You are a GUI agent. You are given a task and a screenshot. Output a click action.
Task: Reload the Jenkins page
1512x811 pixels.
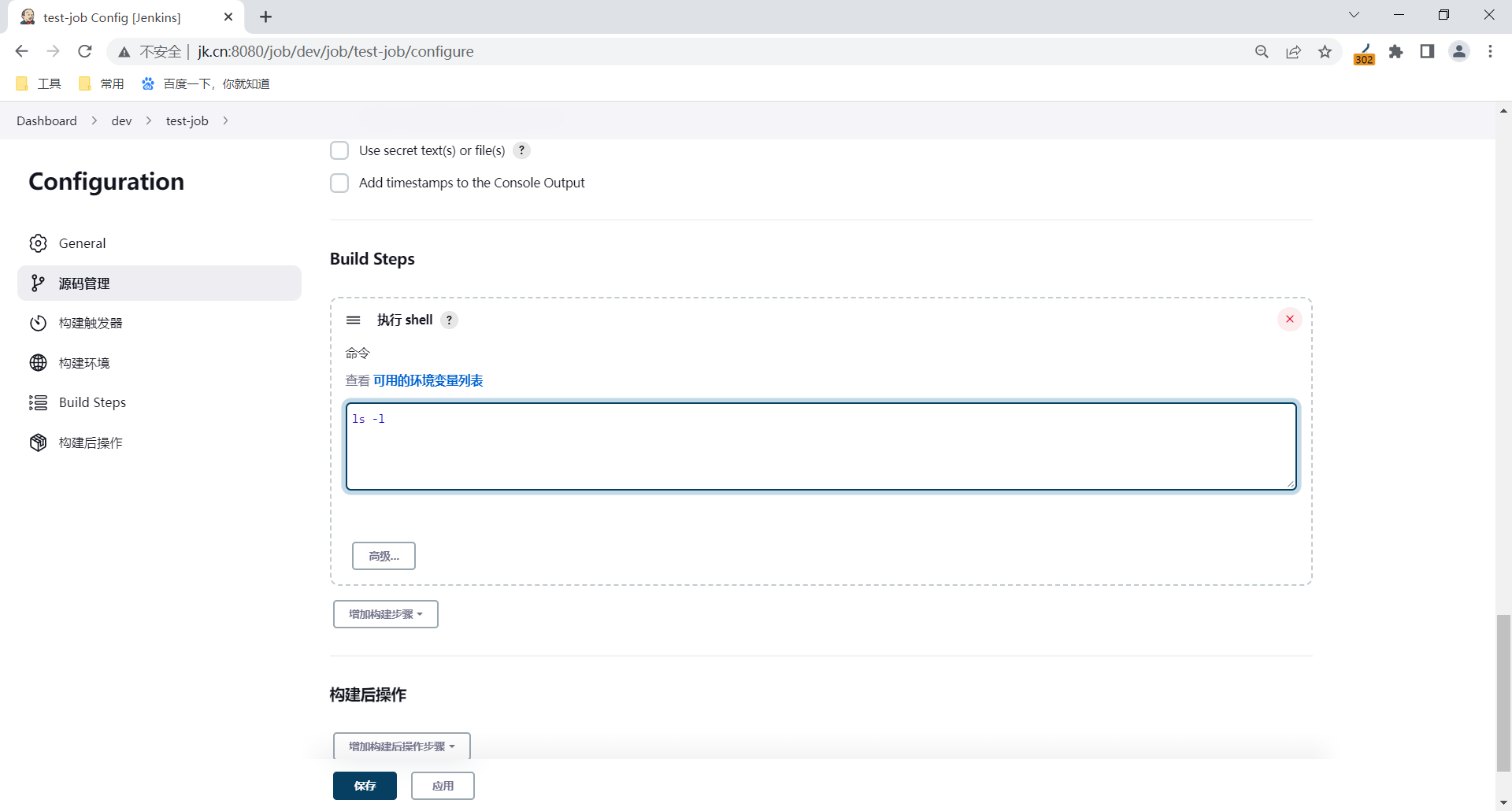pos(85,51)
